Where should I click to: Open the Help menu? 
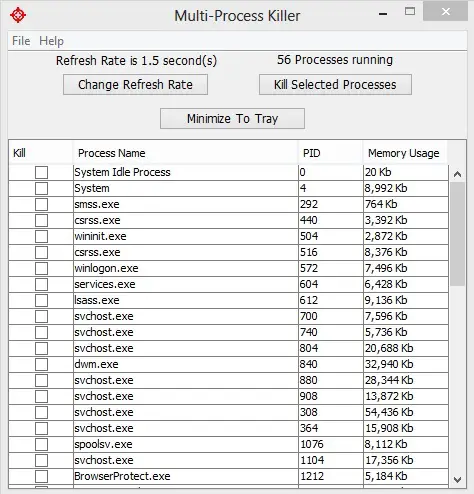[51, 41]
